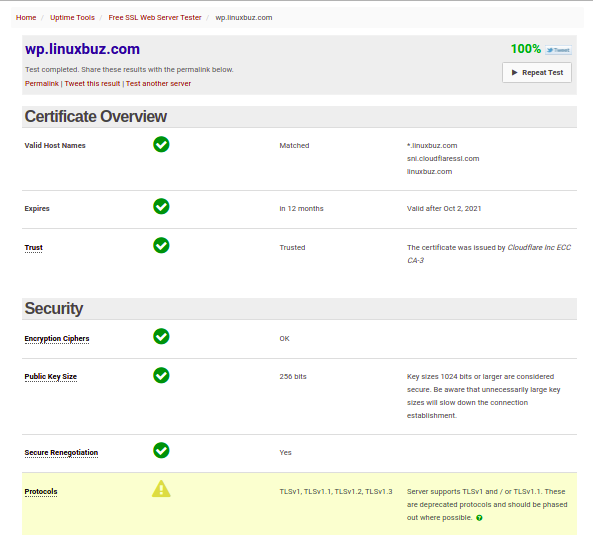Viewport: 593px width, 547px height.
Task: Click the Home breadcrumb link
Action: point(26,17)
